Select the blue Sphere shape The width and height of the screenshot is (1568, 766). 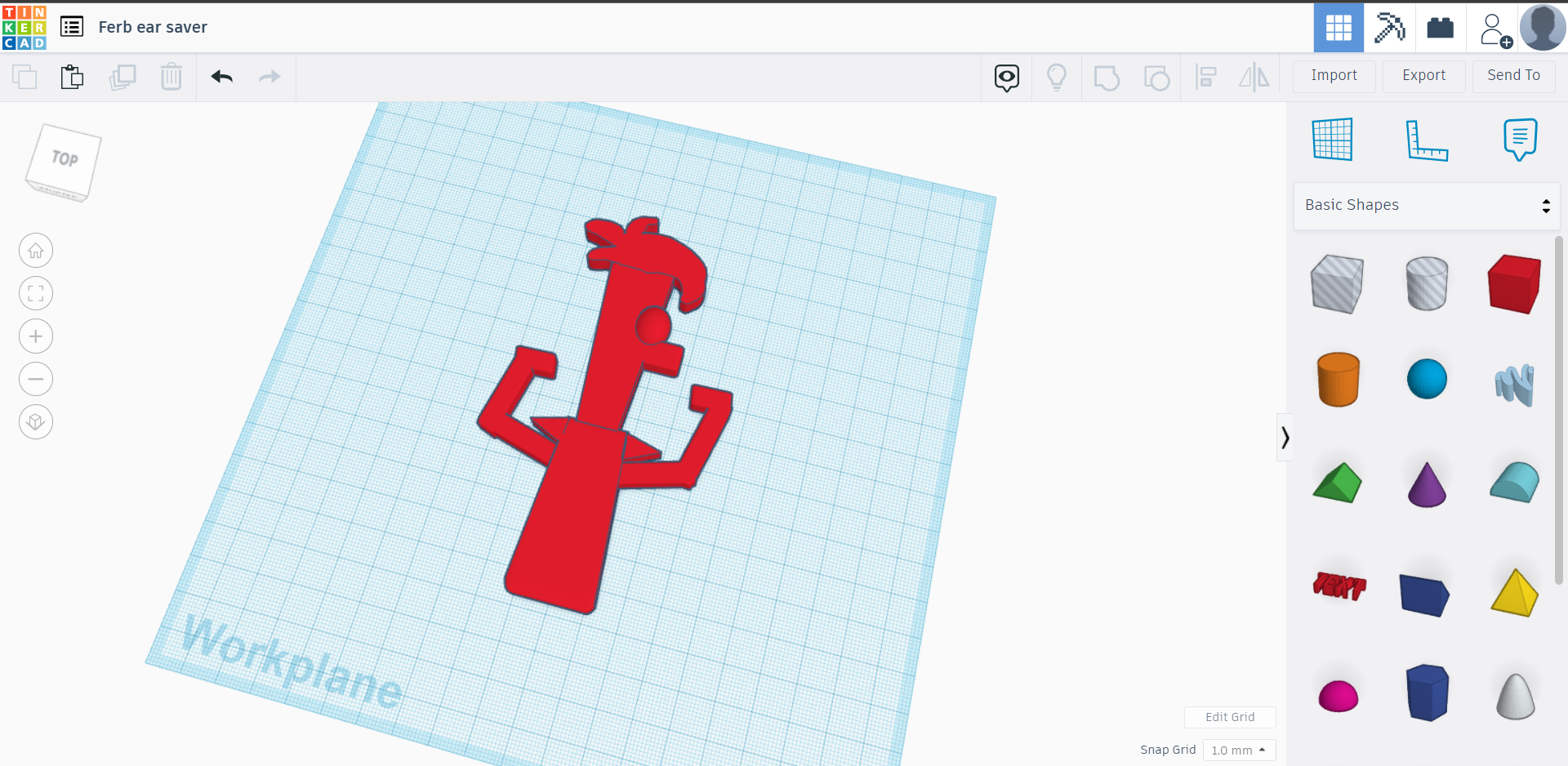click(1428, 379)
